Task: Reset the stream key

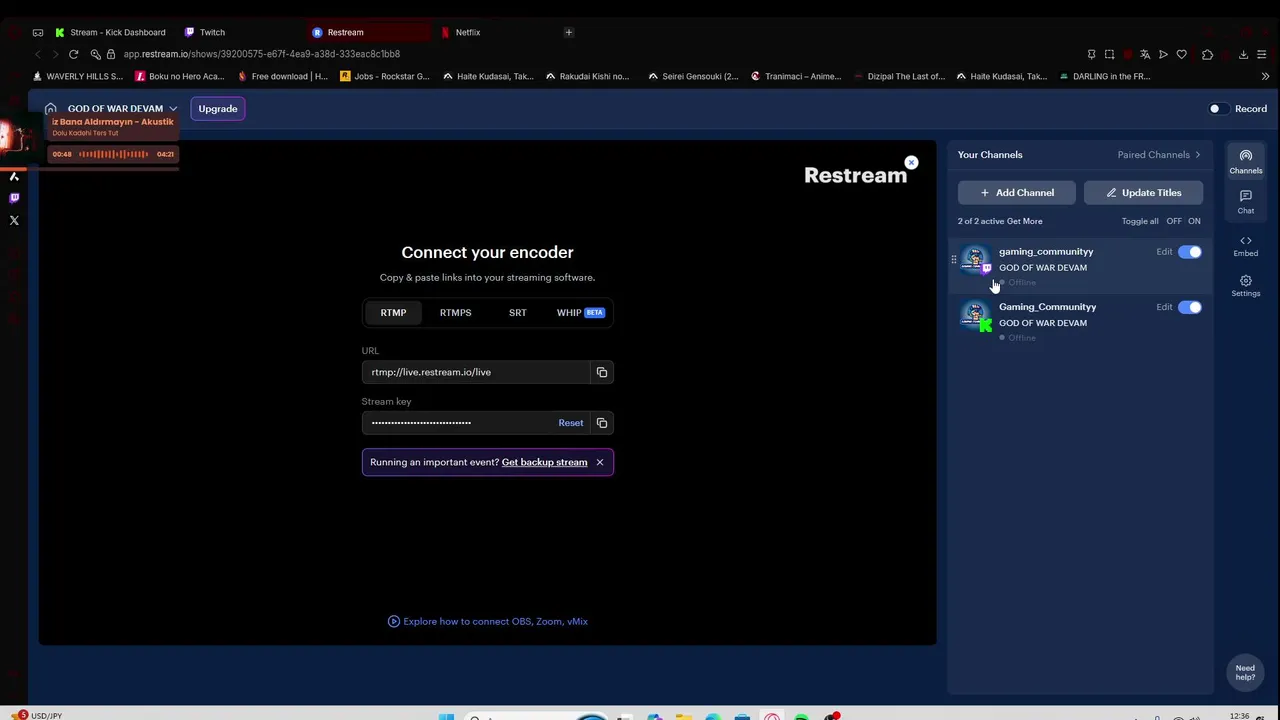Action: 570,423
